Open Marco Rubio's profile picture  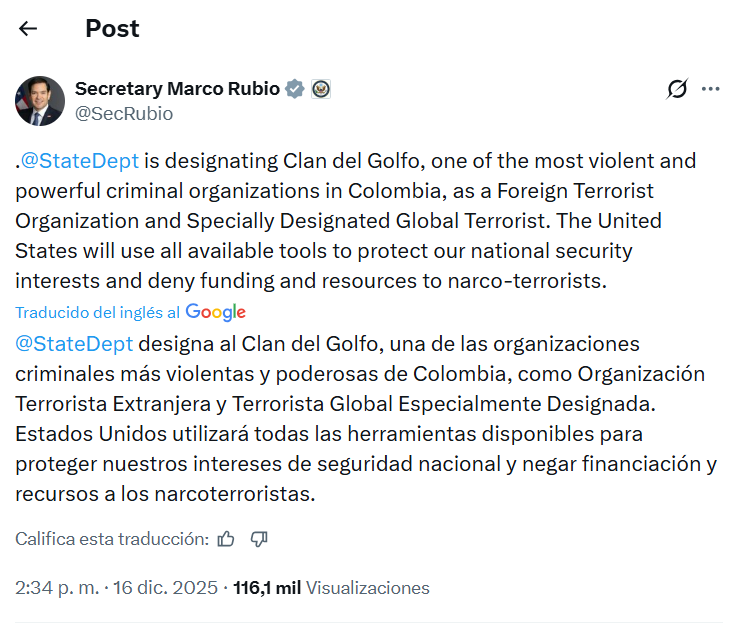tap(40, 100)
